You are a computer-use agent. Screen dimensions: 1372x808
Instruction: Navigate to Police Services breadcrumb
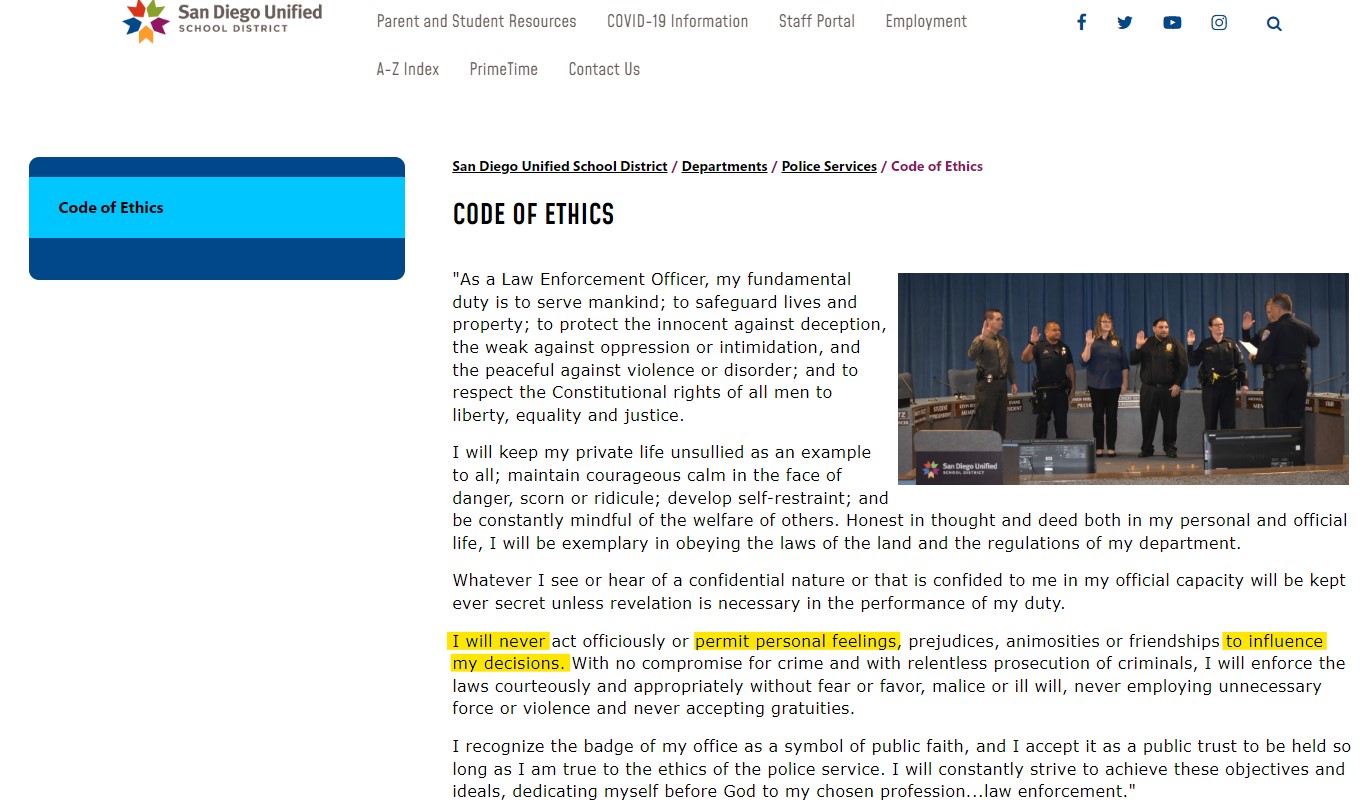click(829, 167)
